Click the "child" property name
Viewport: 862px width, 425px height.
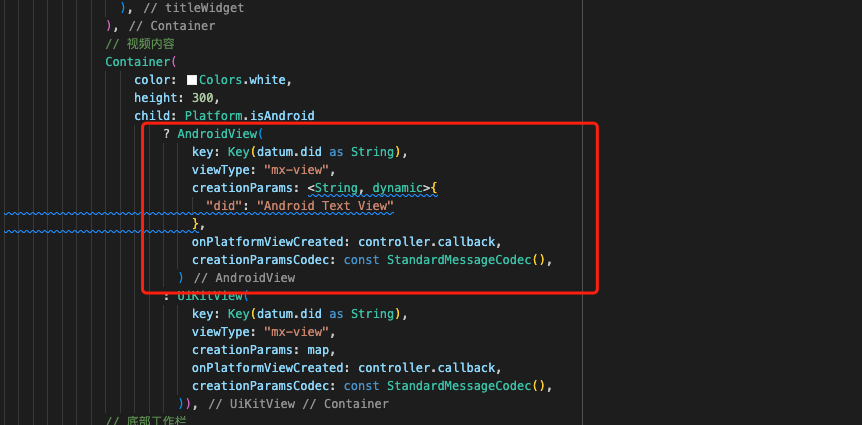[x=152, y=116]
